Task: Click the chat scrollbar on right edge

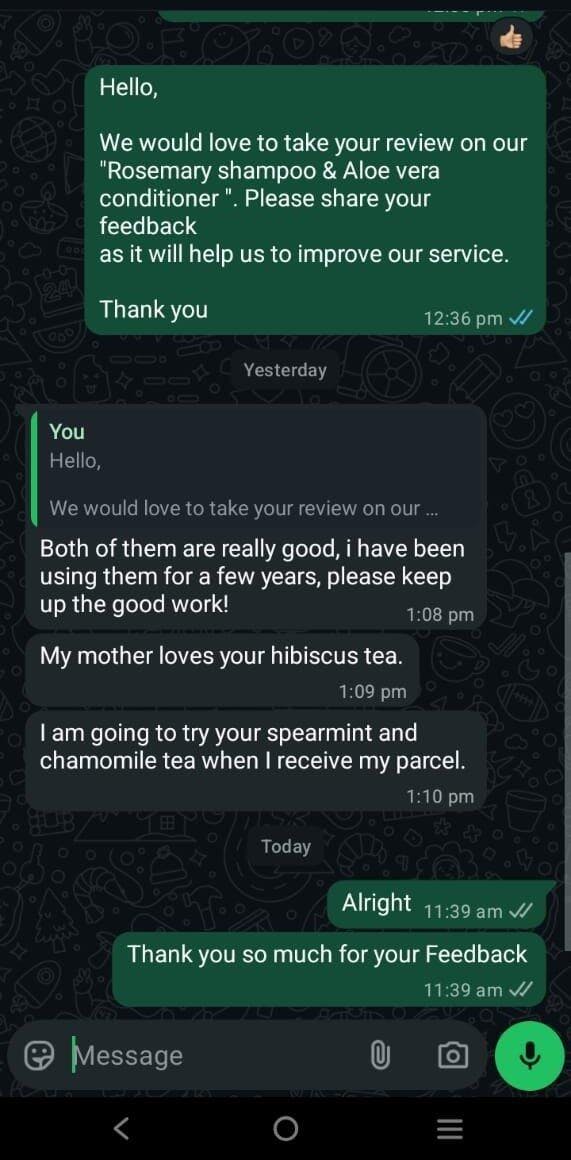Action: click(567, 751)
